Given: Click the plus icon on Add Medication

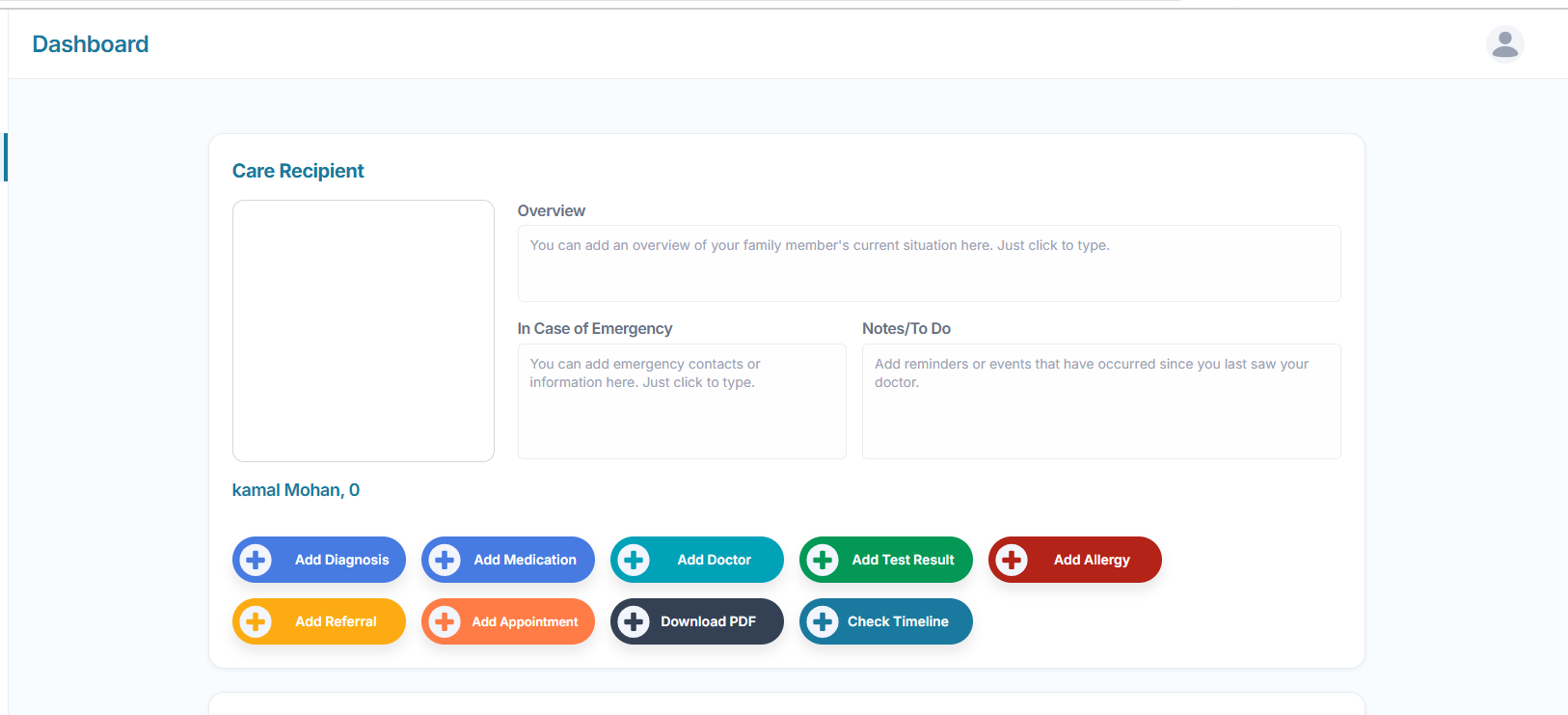Looking at the screenshot, I should [x=445, y=560].
